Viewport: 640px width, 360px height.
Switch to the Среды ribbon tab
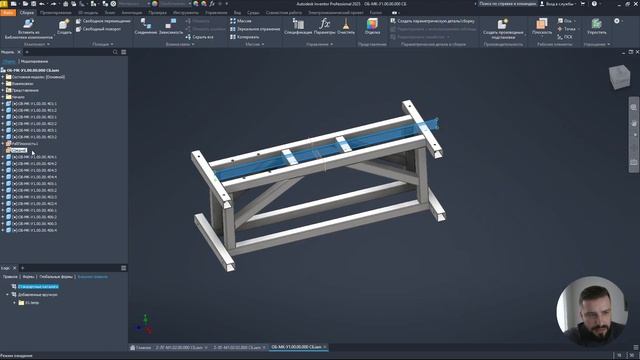253,13
